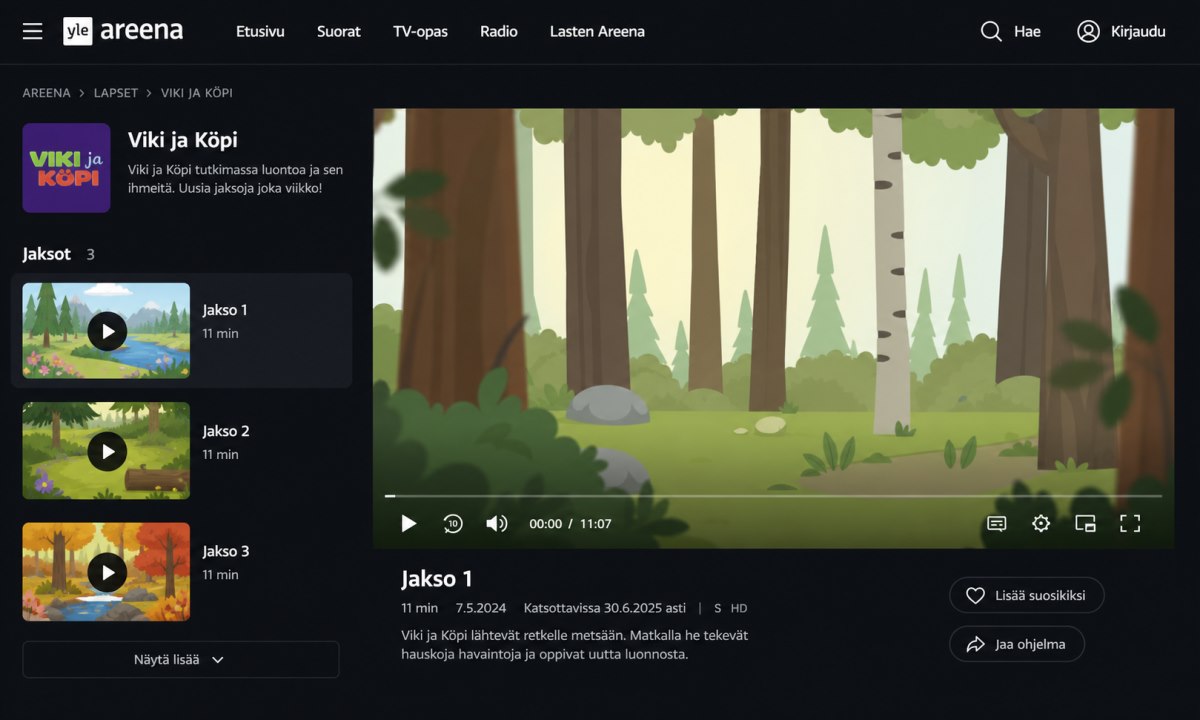Share the show via Jaa ohjelma

(1017, 644)
